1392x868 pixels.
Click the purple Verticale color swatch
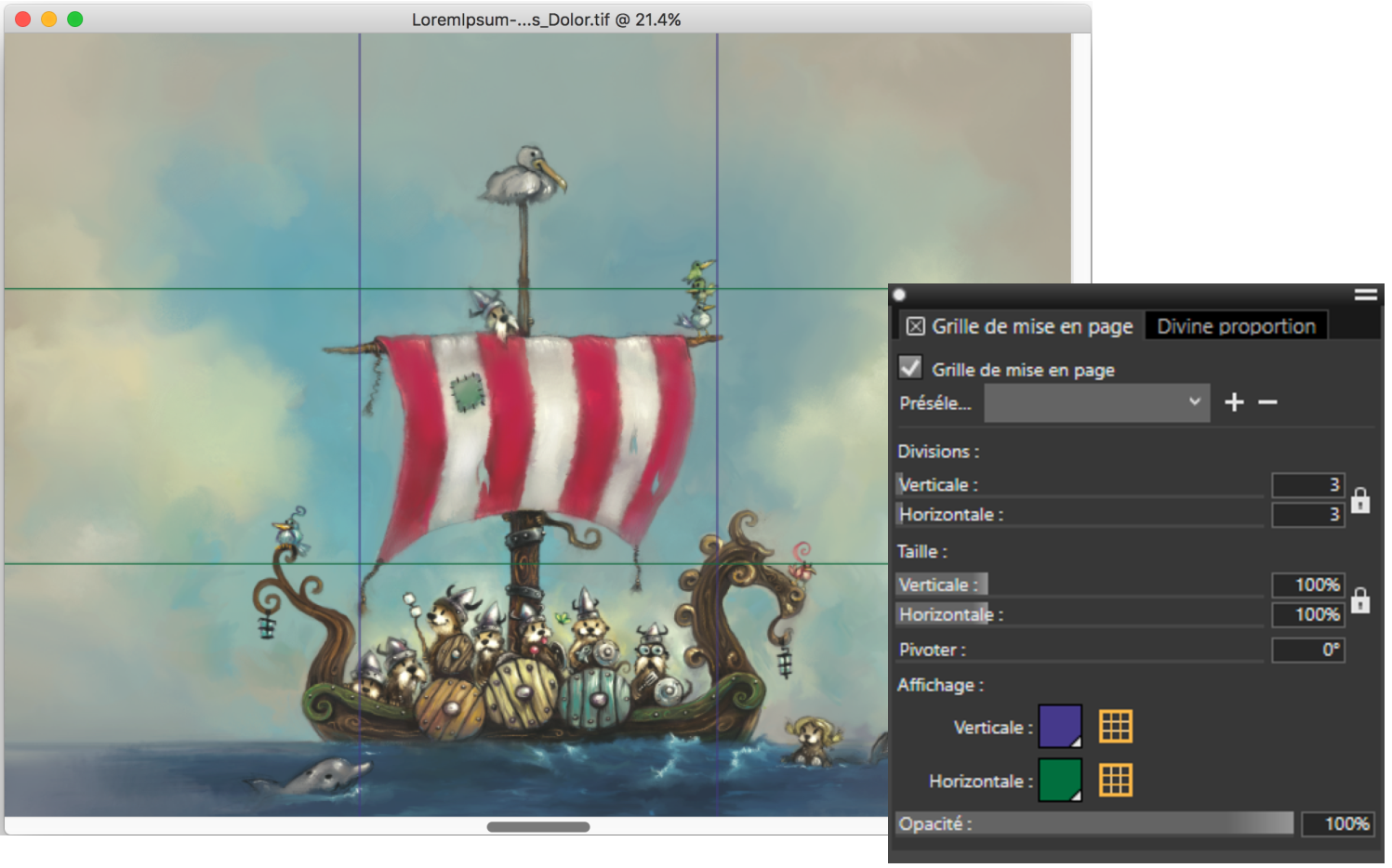point(1059,727)
